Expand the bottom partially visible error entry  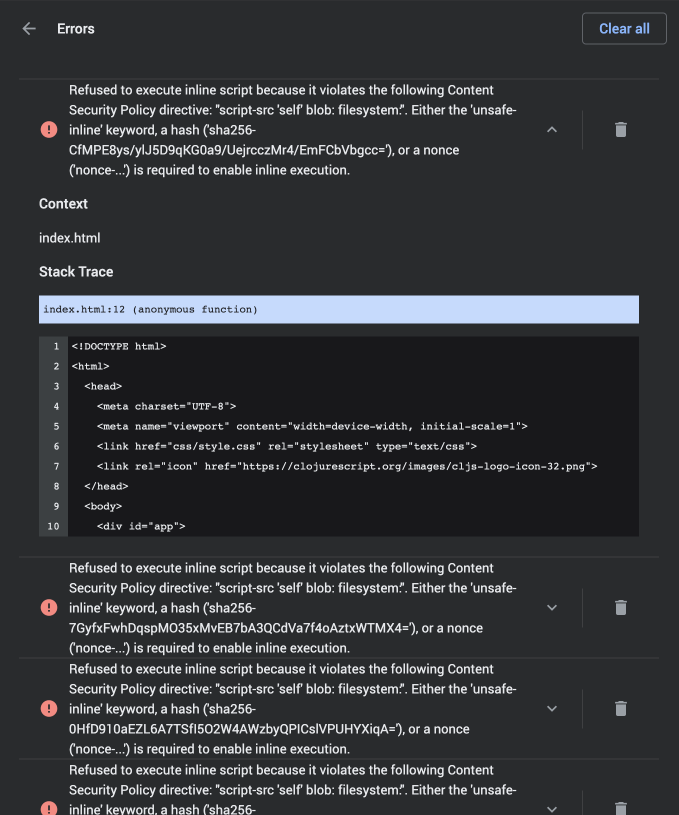pyautogui.click(x=551, y=808)
